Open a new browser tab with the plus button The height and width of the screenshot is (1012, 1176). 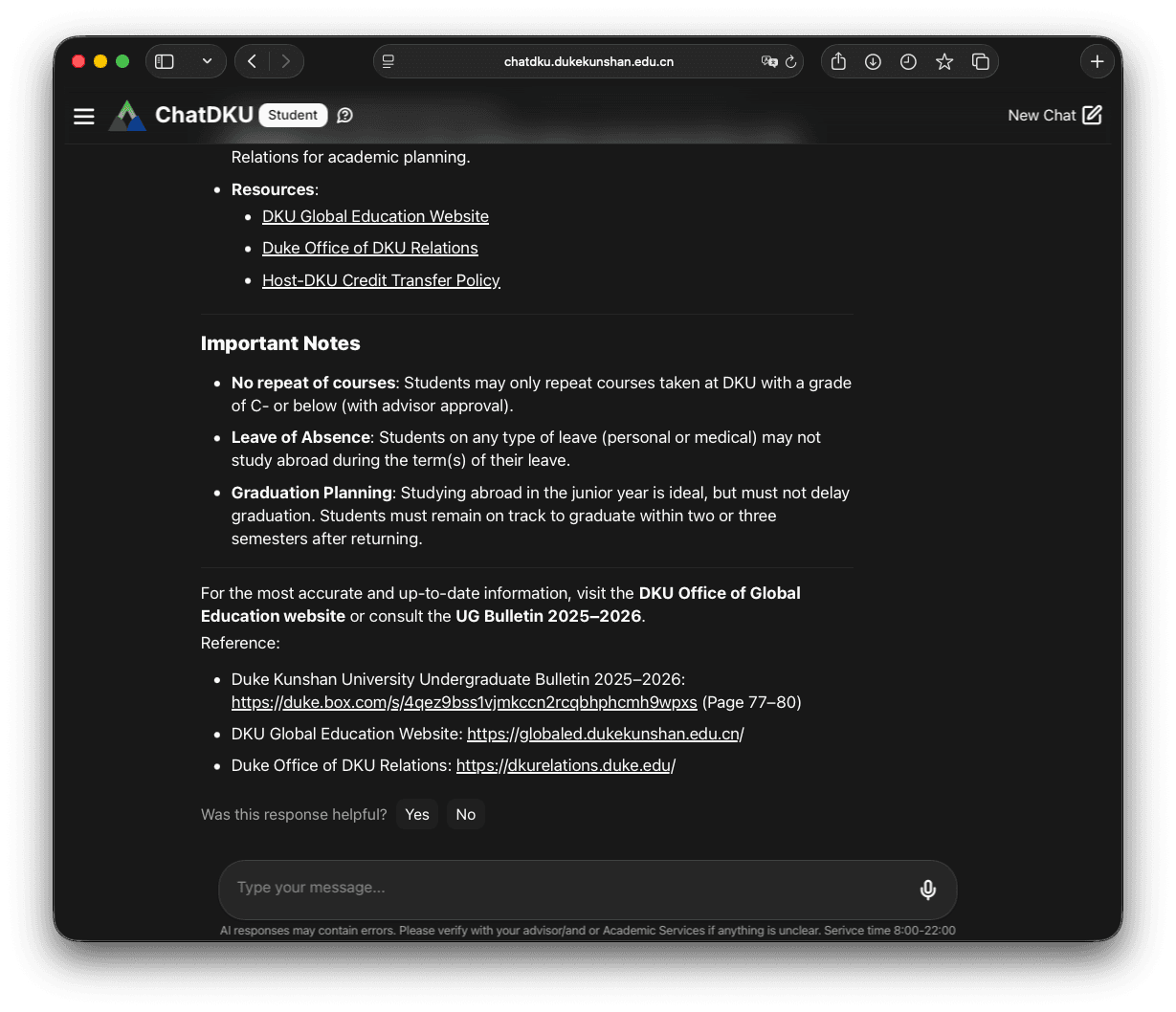tap(1098, 61)
